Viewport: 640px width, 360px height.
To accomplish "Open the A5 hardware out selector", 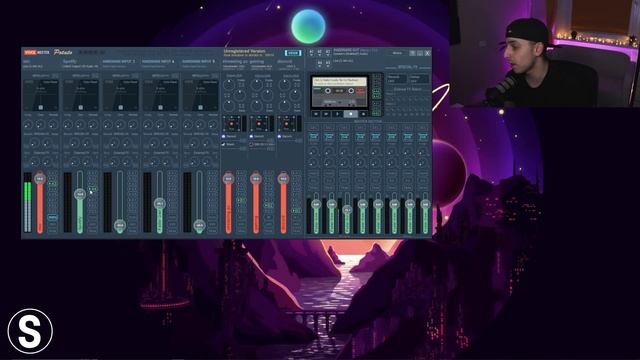I will (328, 63).
